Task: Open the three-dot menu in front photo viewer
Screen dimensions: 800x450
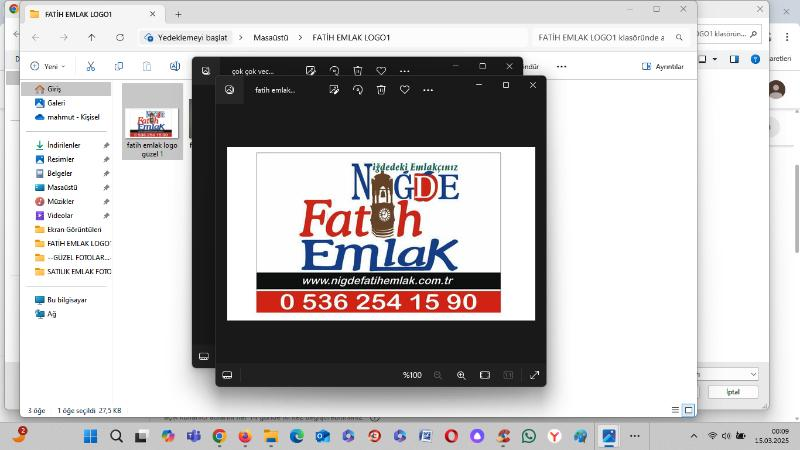Action: coord(428,89)
